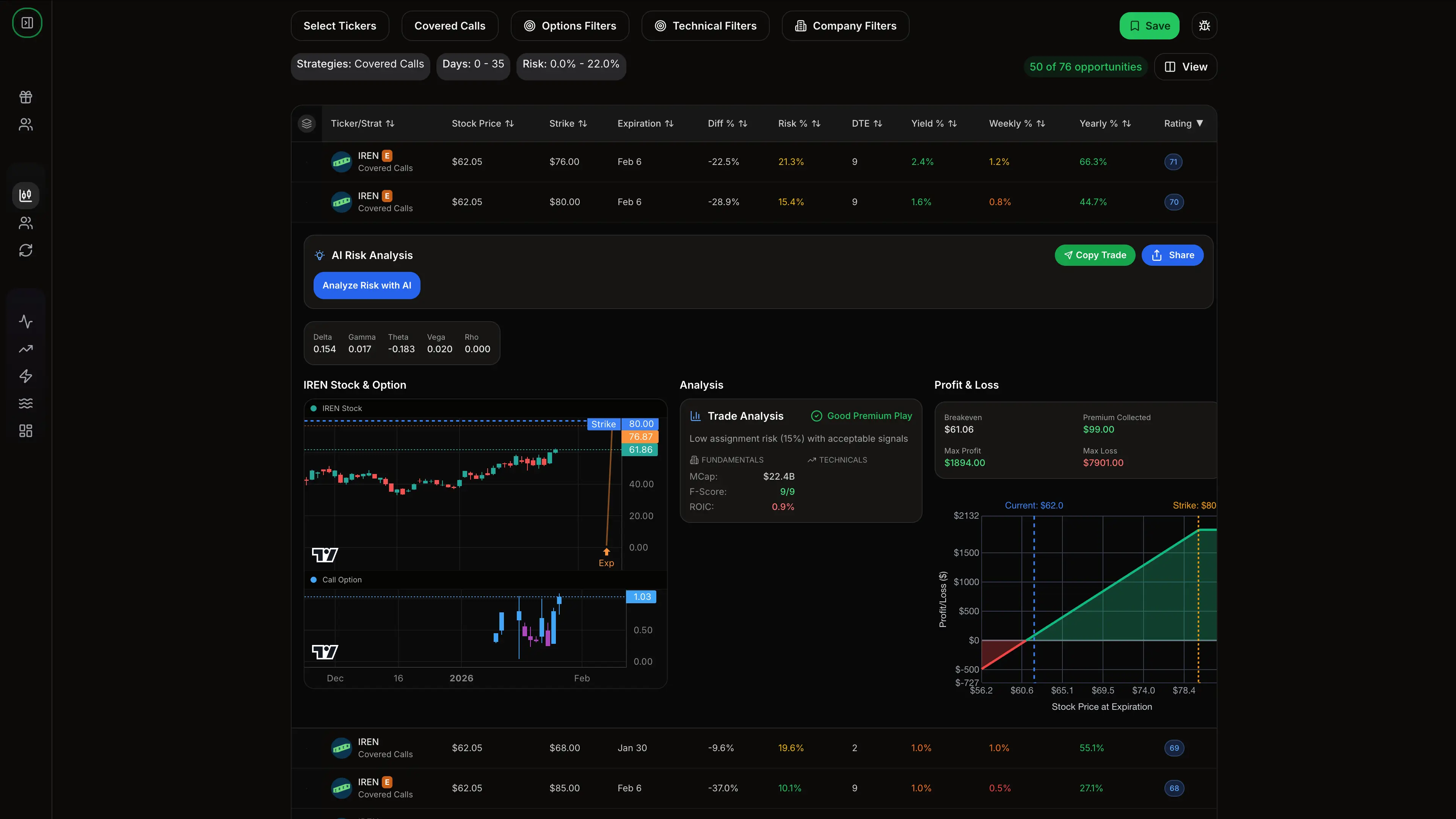Open the dashboard grid sidebar icon
This screenshot has height=819, width=1456.
(25, 431)
